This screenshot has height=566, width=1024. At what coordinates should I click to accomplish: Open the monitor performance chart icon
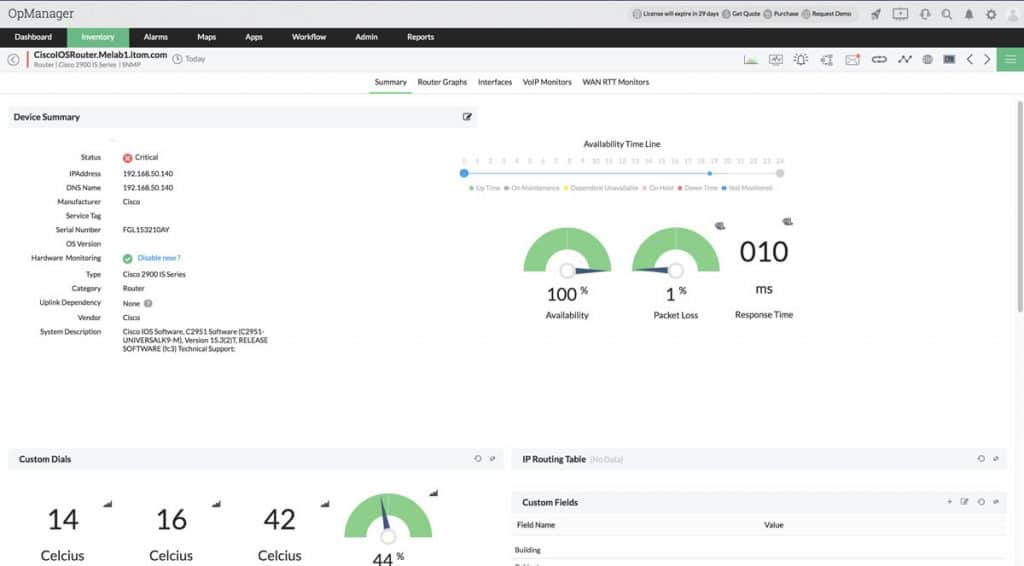[x=776, y=59]
